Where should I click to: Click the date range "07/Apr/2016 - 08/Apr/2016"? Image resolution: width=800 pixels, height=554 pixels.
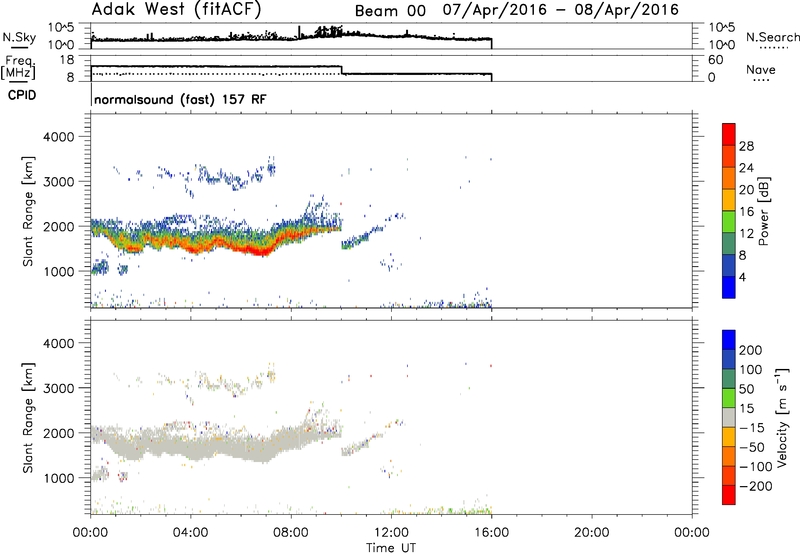(561, 10)
